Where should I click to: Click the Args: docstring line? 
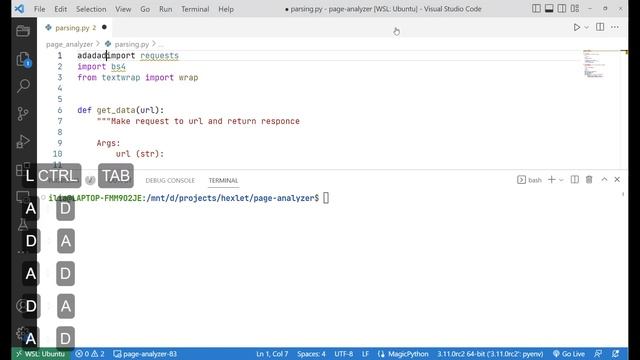(109, 143)
